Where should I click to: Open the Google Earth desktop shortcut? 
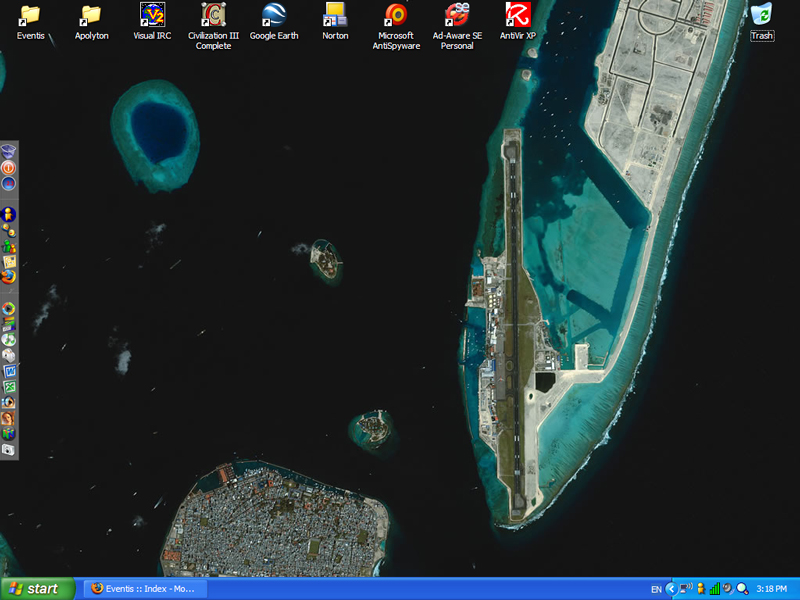click(x=273, y=15)
